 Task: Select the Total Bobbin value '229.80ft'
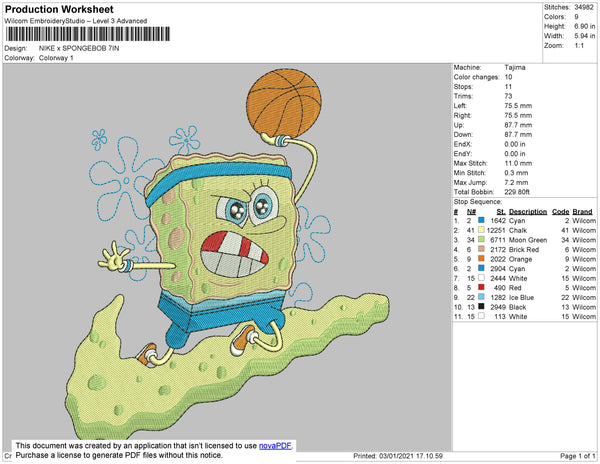(517, 192)
